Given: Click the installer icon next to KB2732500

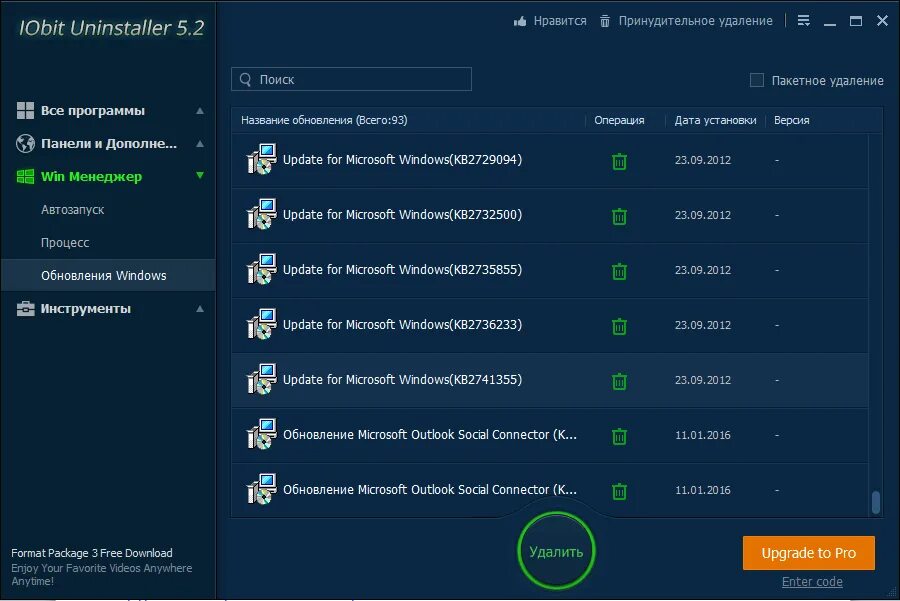Looking at the screenshot, I should (262, 214).
